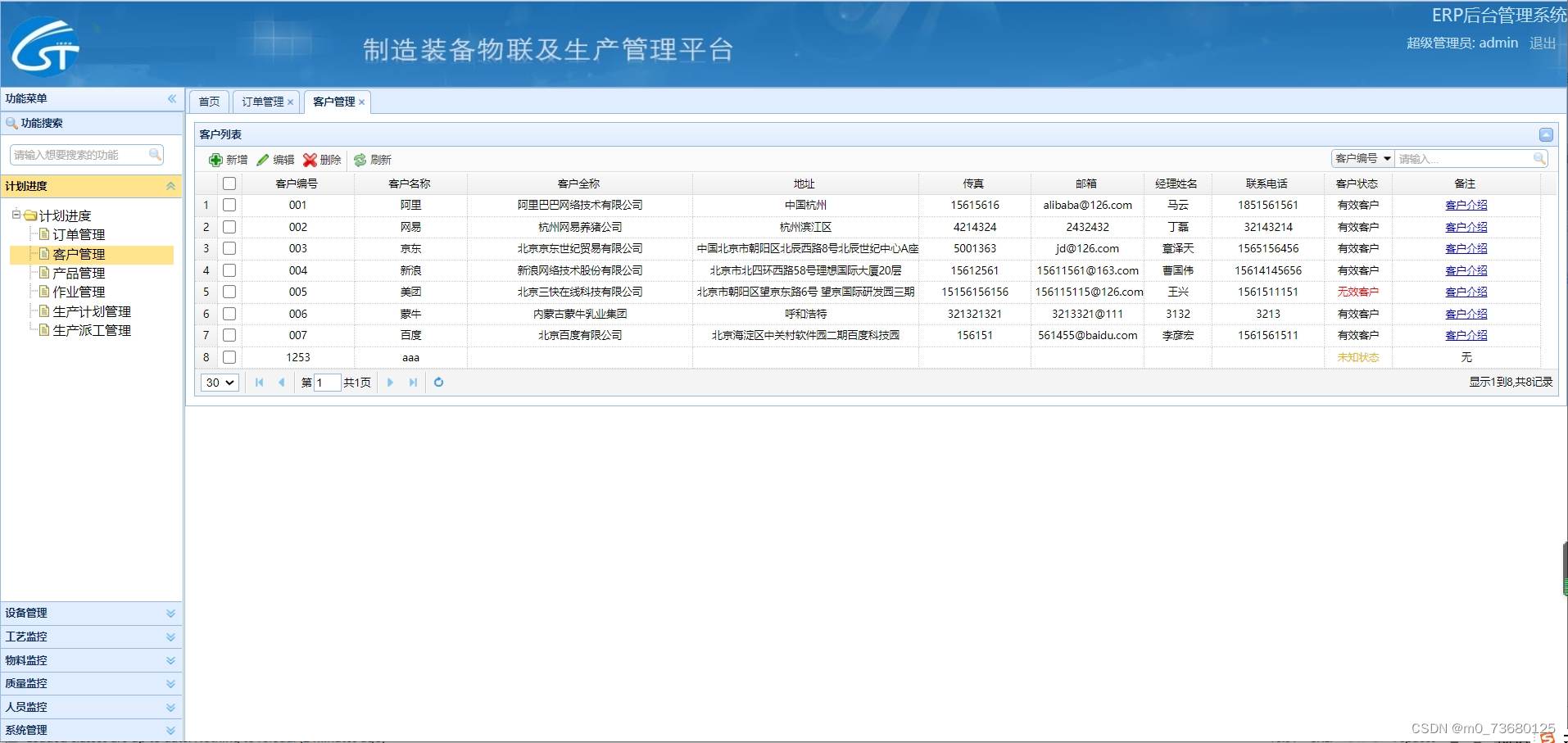The width and height of the screenshot is (1568, 743).
Task: Expand the 物料监控 accordion section
Action: click(x=170, y=660)
